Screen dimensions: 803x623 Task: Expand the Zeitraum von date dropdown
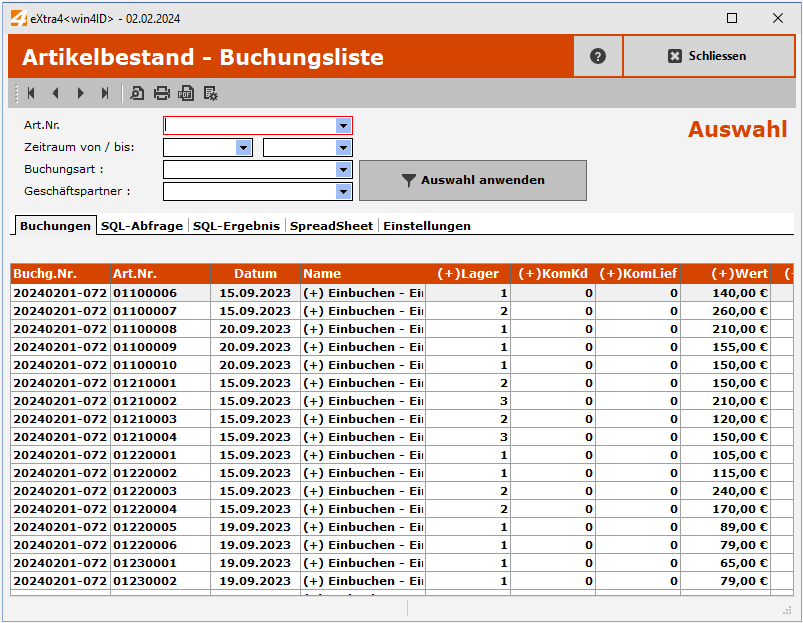[242, 146]
